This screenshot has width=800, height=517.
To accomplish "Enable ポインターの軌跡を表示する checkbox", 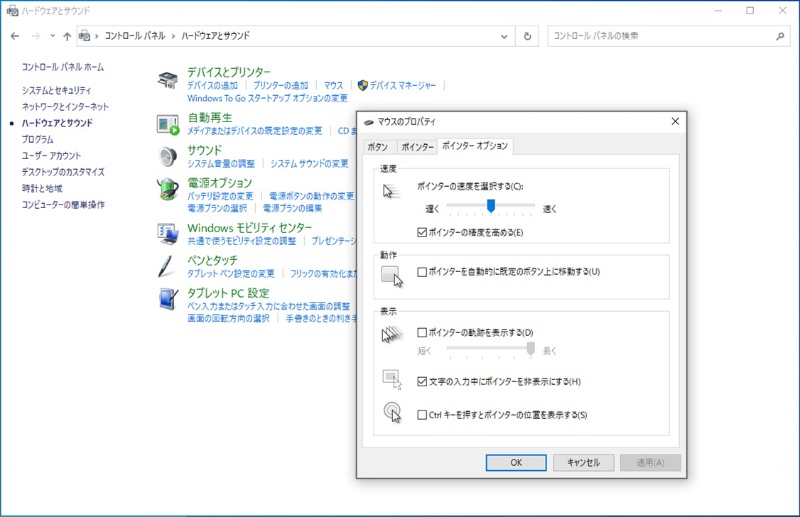I will tap(422, 332).
